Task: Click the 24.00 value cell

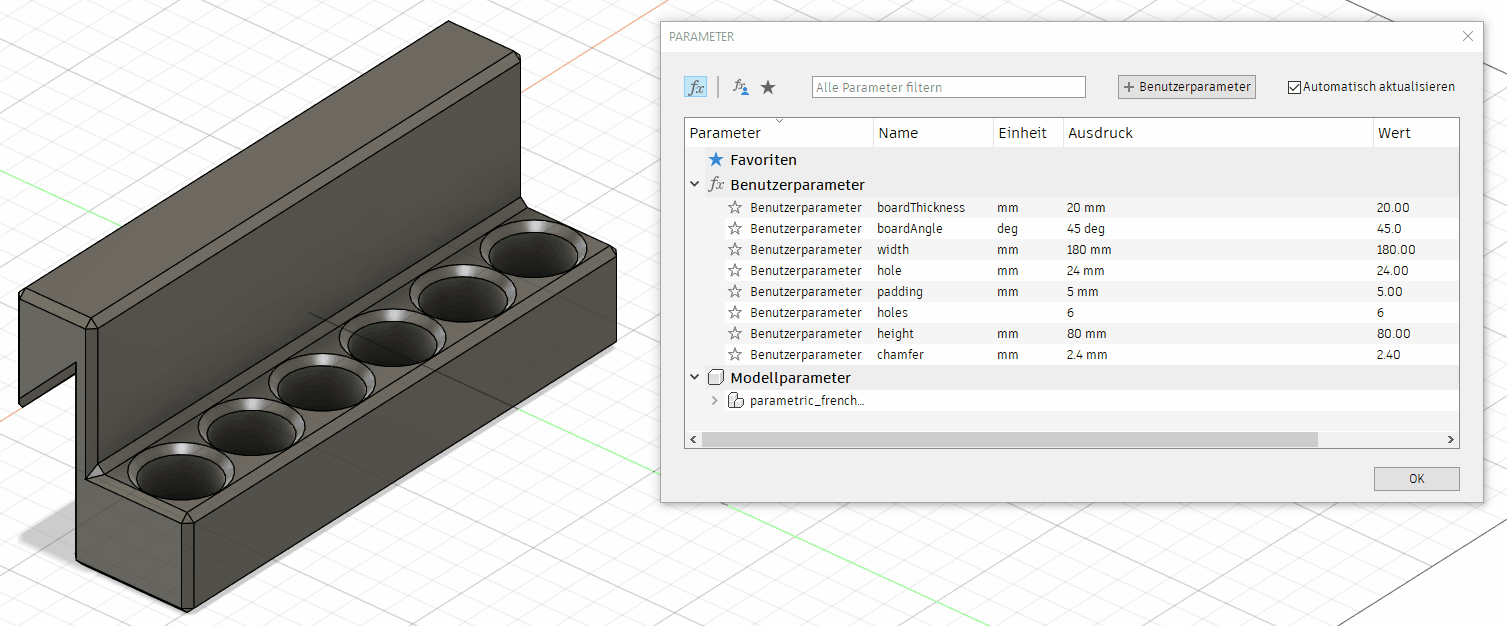Action: 1392,271
